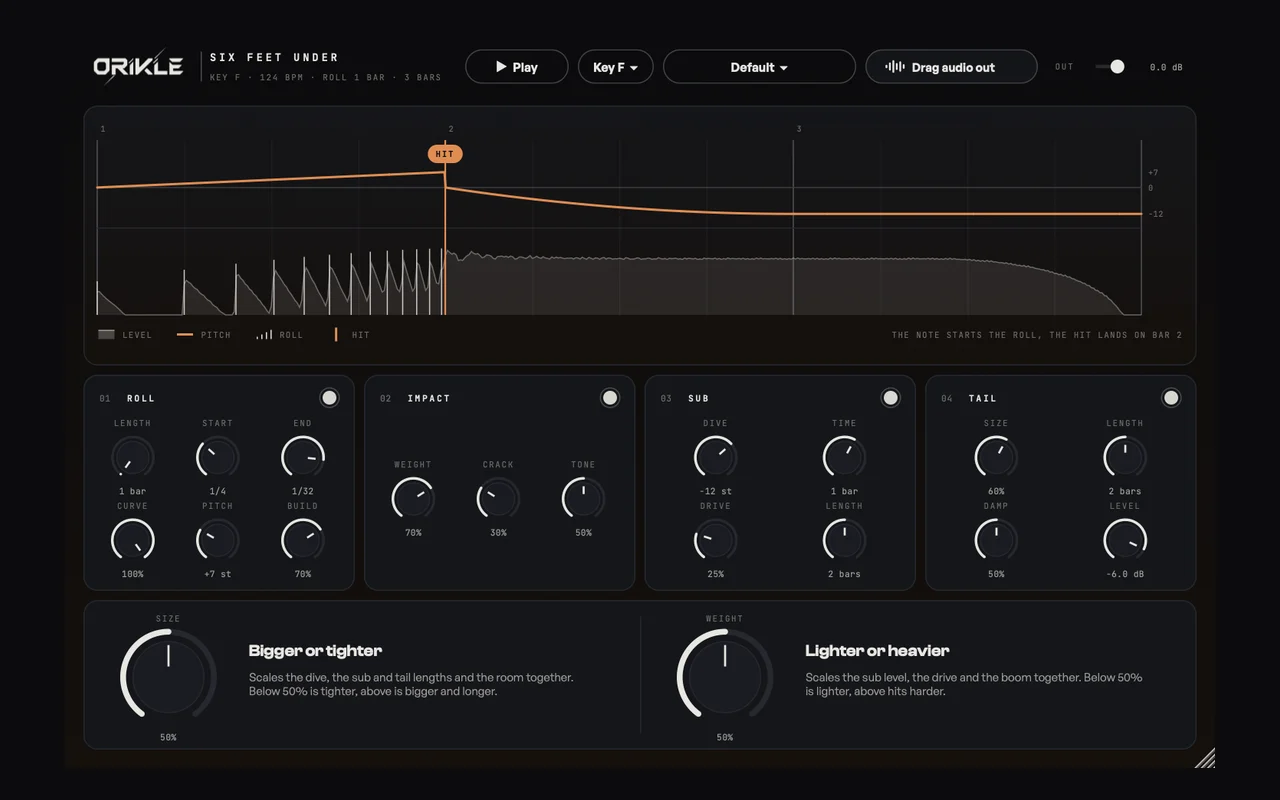Click the Drag audio out button

click(x=951, y=67)
